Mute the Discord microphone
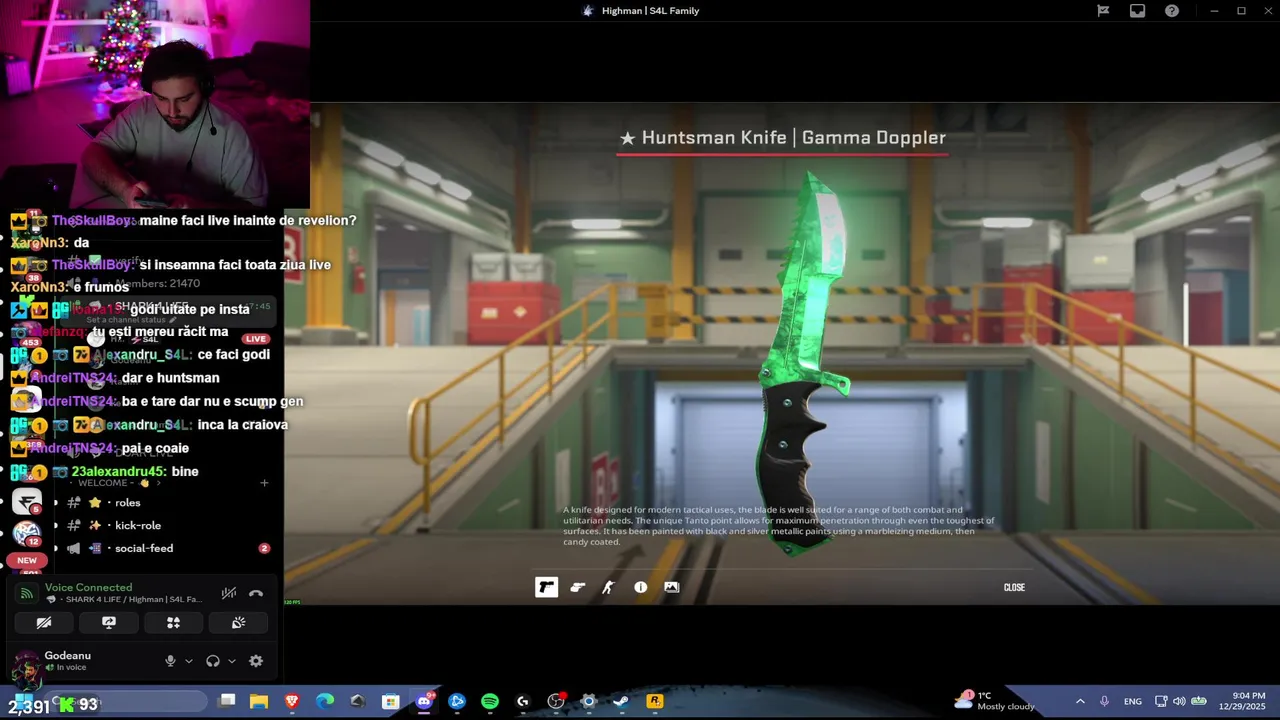Screen dimensions: 1280x720 coord(170,661)
